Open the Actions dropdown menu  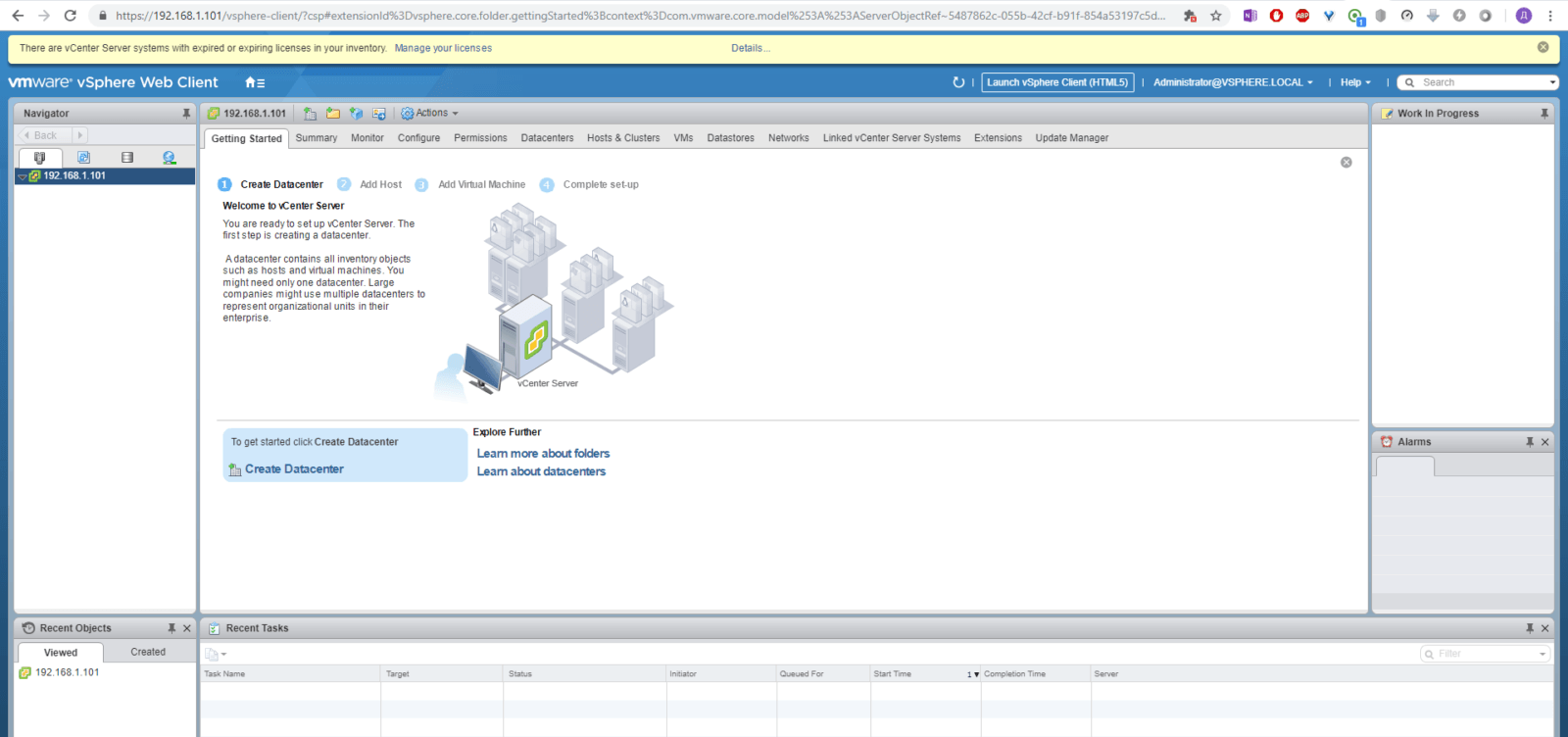coord(430,114)
